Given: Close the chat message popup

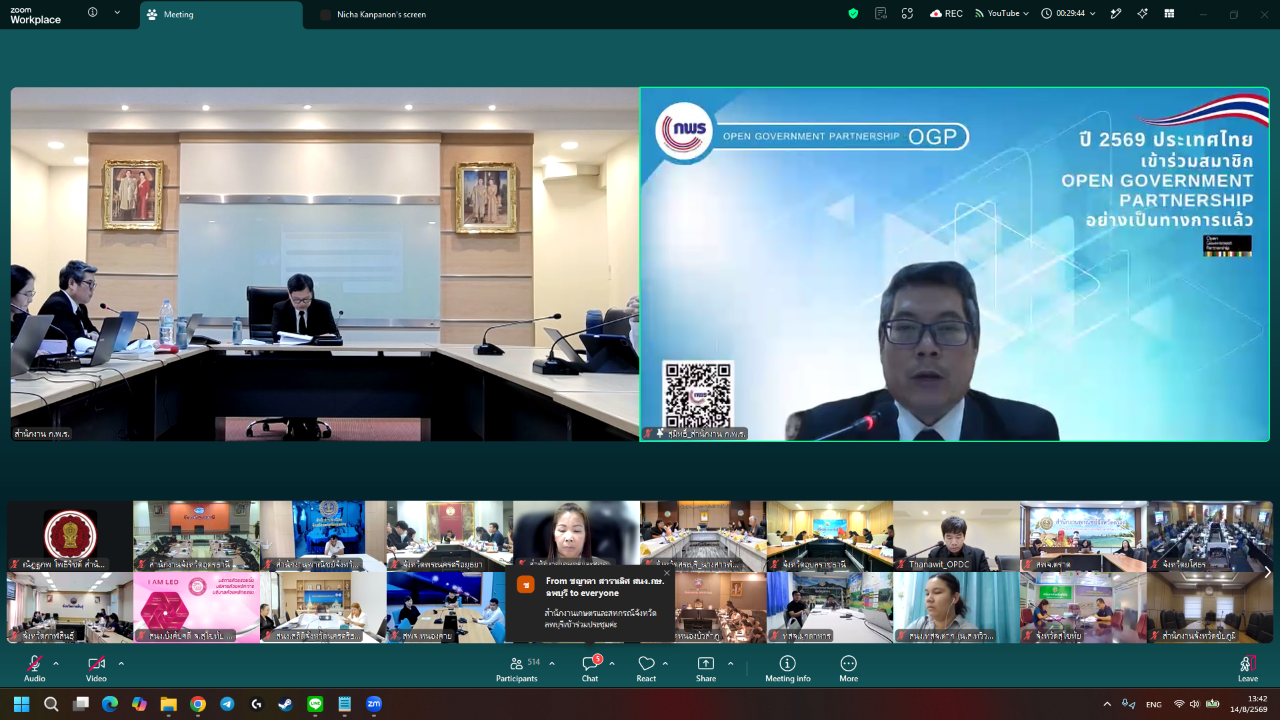Looking at the screenshot, I should [667, 573].
